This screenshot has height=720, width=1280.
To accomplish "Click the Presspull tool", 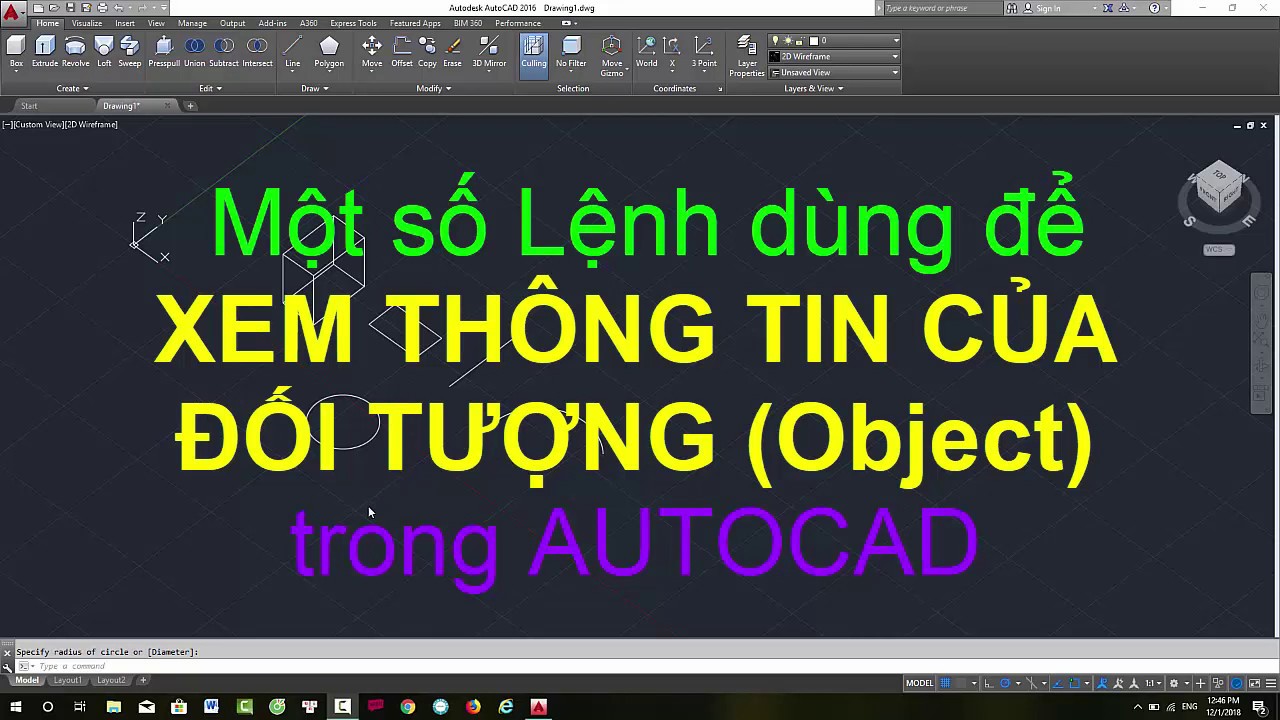I will (164, 52).
